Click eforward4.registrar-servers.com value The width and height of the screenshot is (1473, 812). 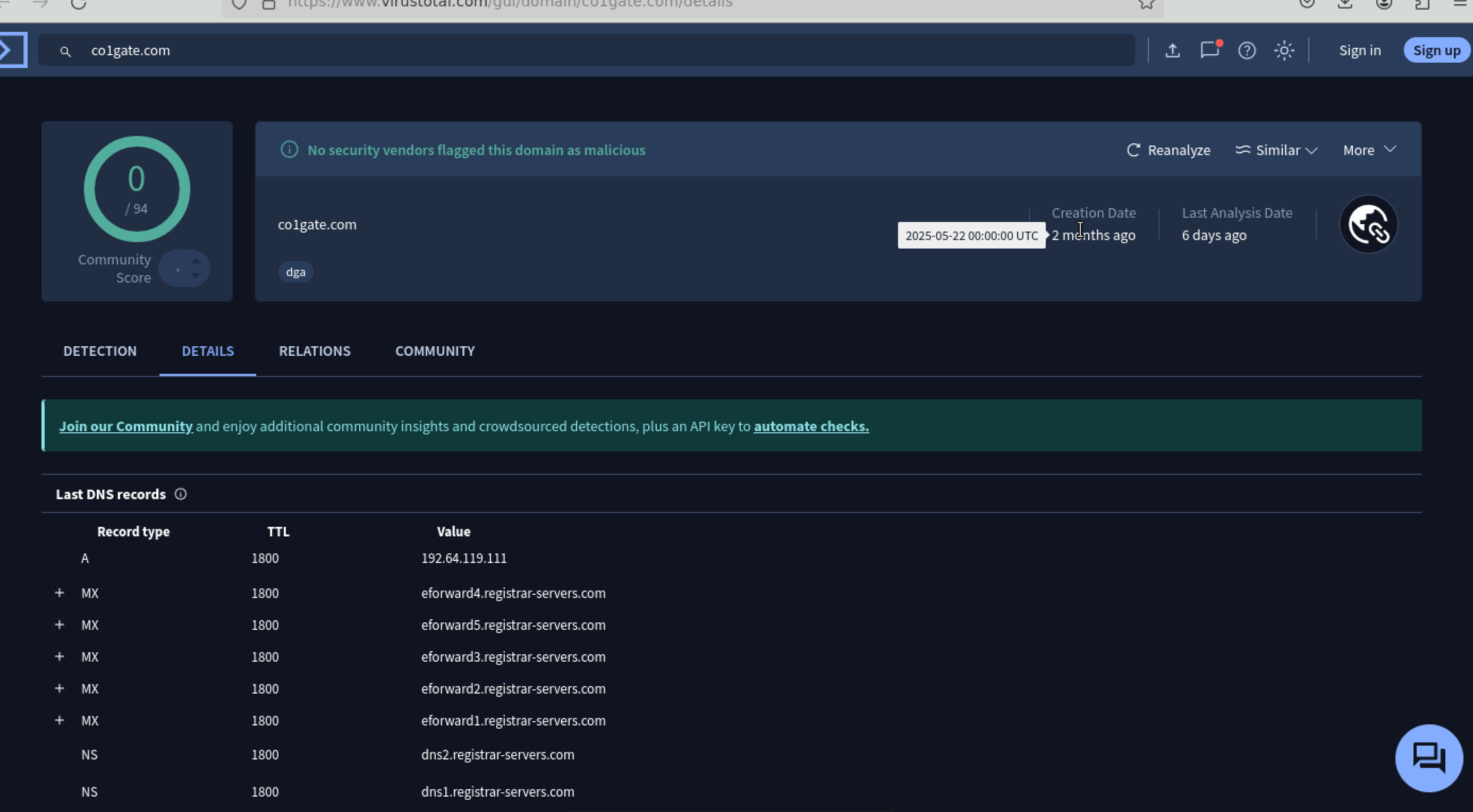point(513,593)
